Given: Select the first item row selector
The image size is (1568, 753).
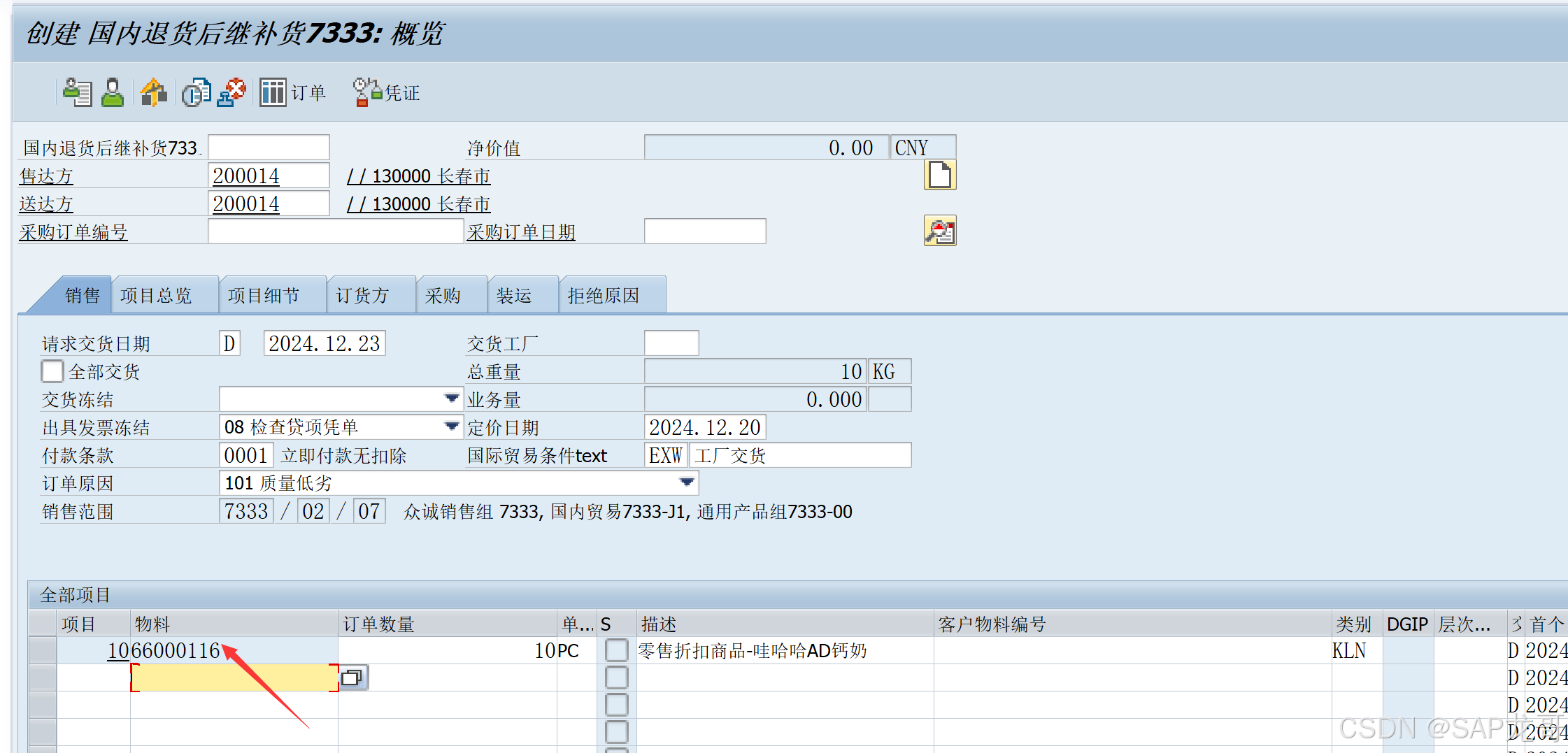Looking at the screenshot, I should (43, 650).
